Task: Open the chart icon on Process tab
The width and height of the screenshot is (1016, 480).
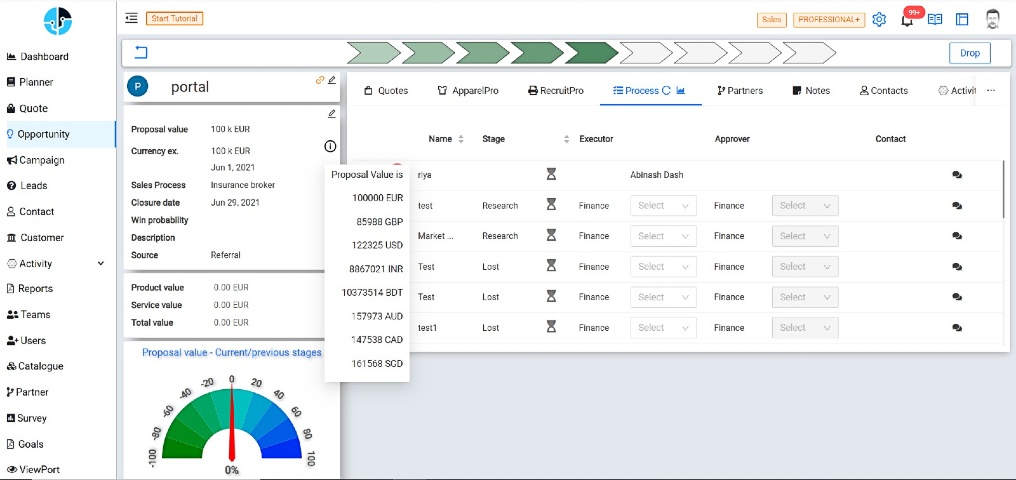Action: pos(680,91)
